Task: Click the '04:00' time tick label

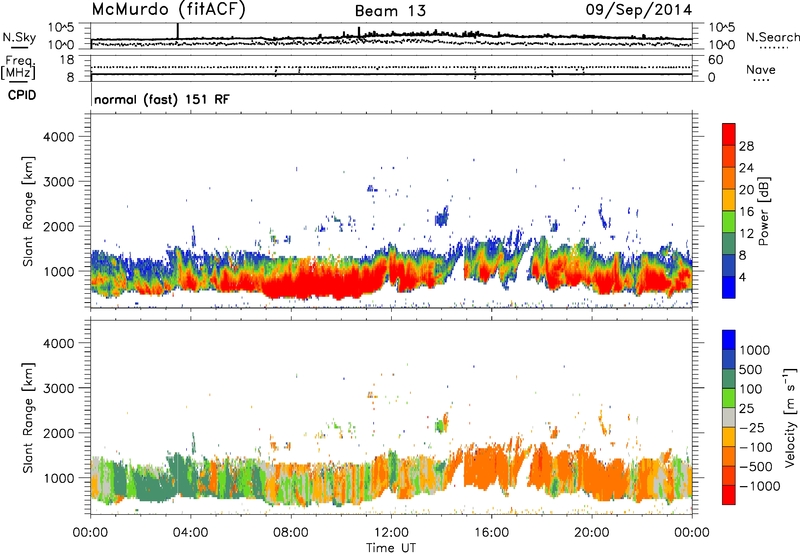Action: pos(190,533)
